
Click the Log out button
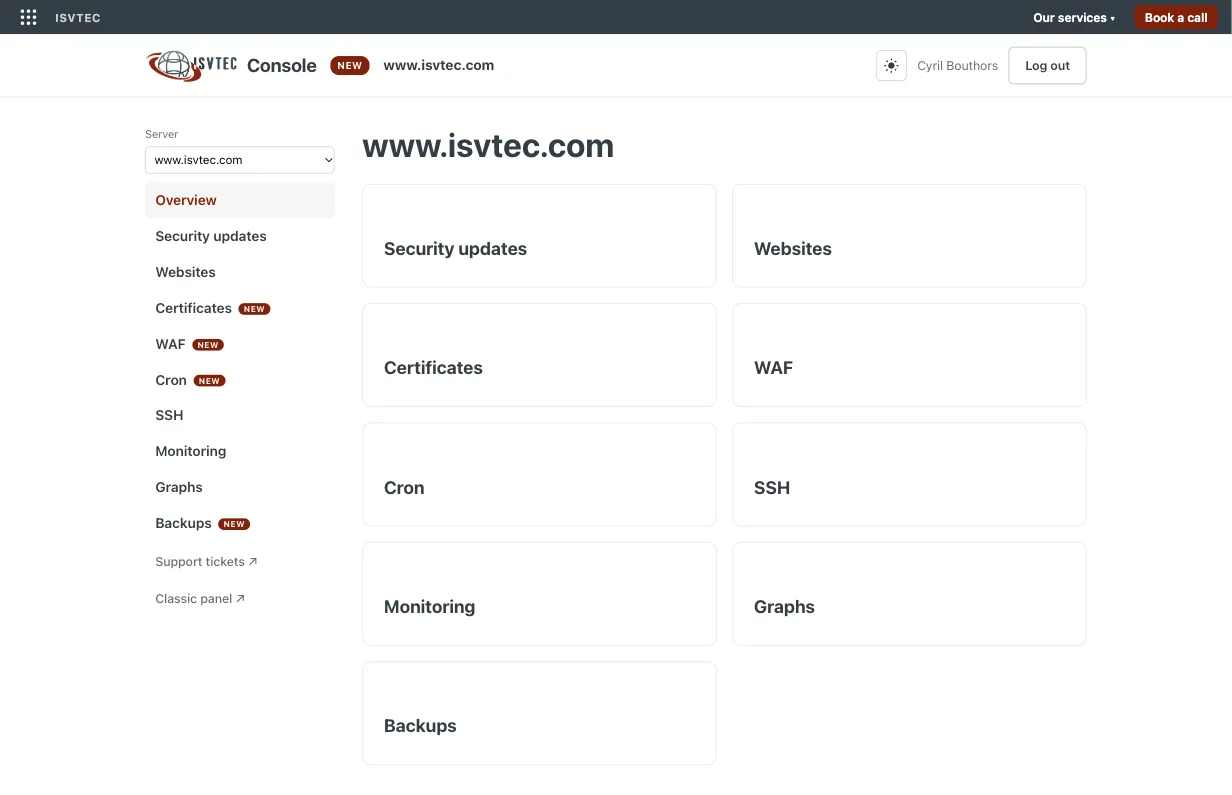point(1047,66)
